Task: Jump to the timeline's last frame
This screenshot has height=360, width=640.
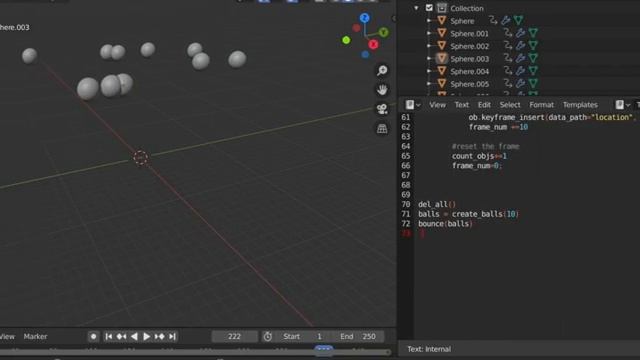Action: tap(172, 336)
